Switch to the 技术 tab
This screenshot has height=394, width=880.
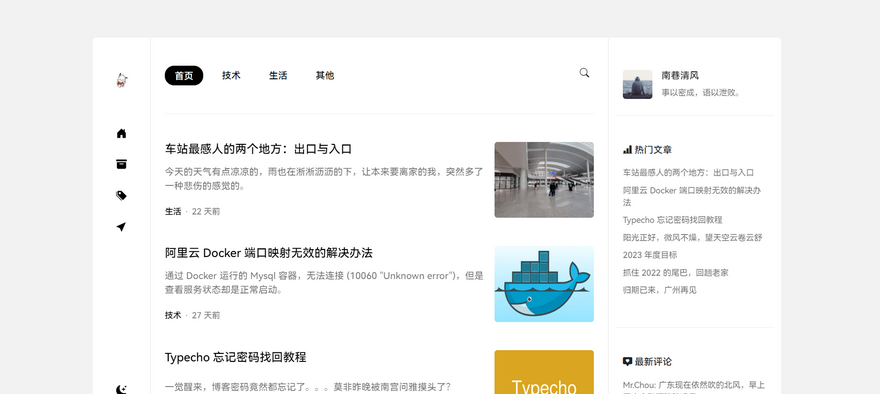click(x=231, y=76)
